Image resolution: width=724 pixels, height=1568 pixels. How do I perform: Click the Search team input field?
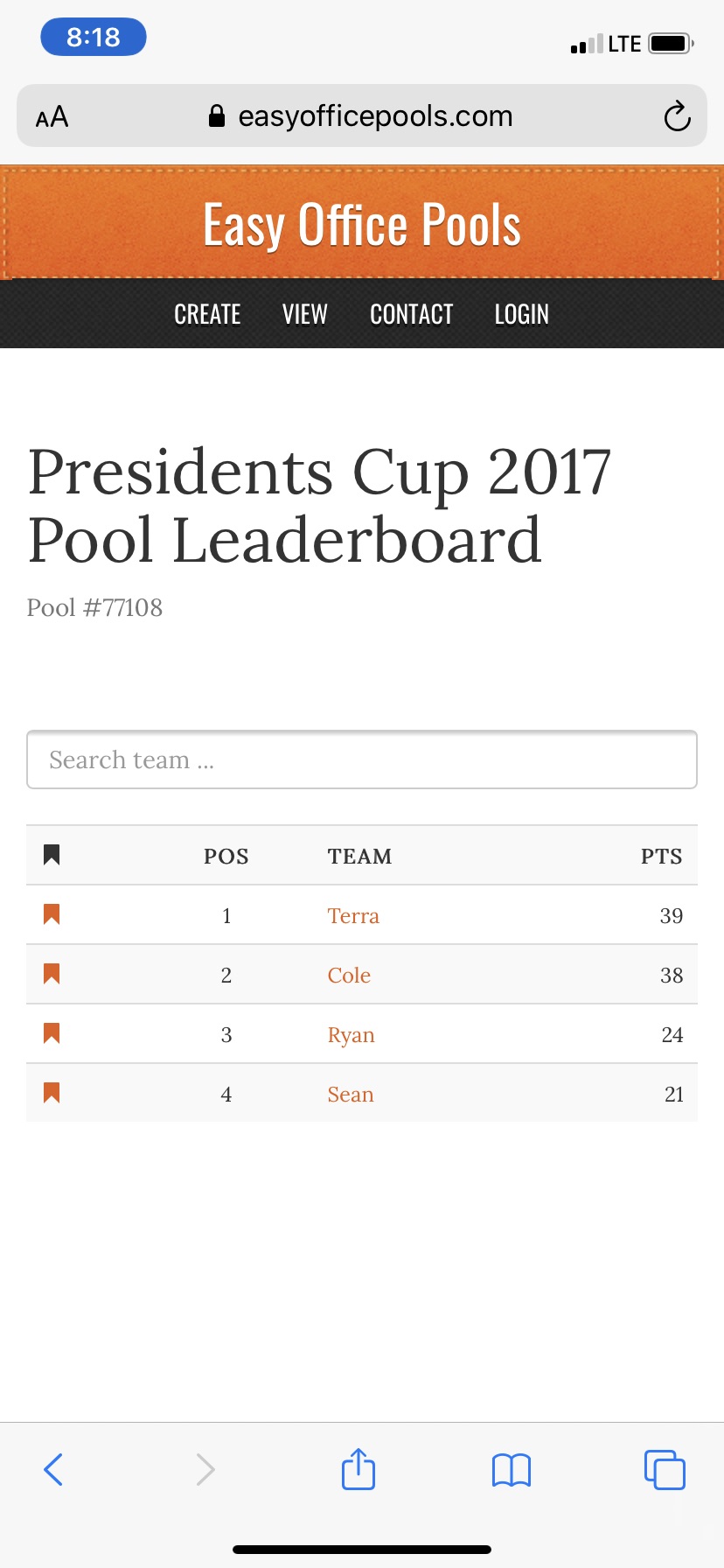[361, 759]
